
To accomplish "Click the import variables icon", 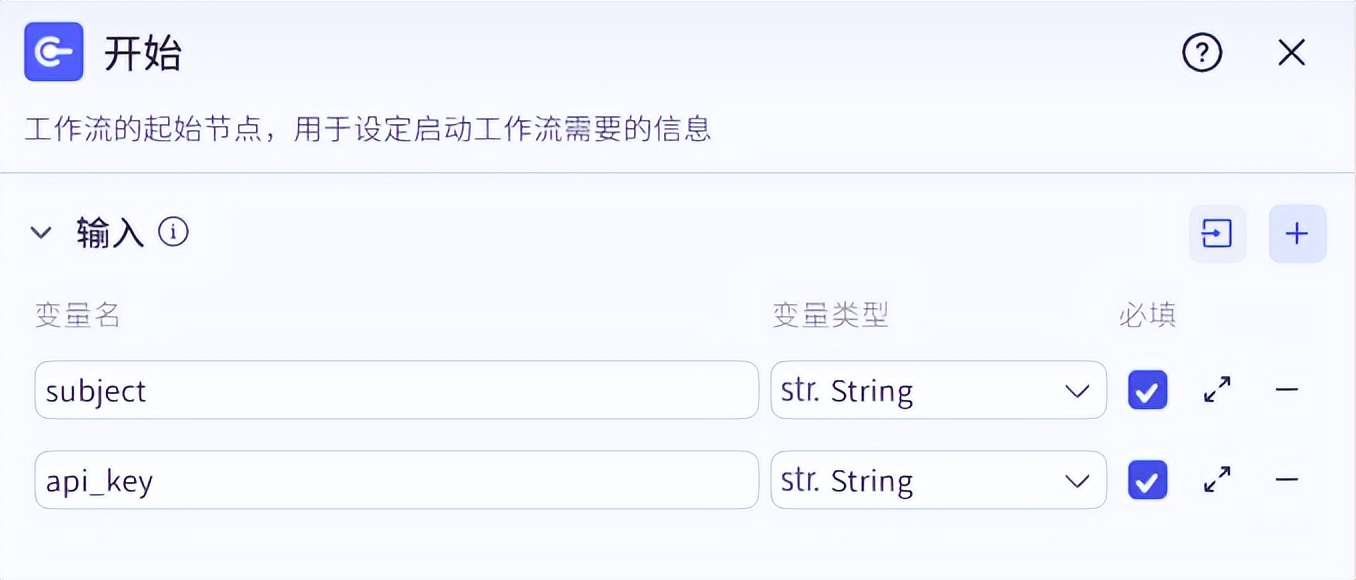I will tap(1217, 234).
